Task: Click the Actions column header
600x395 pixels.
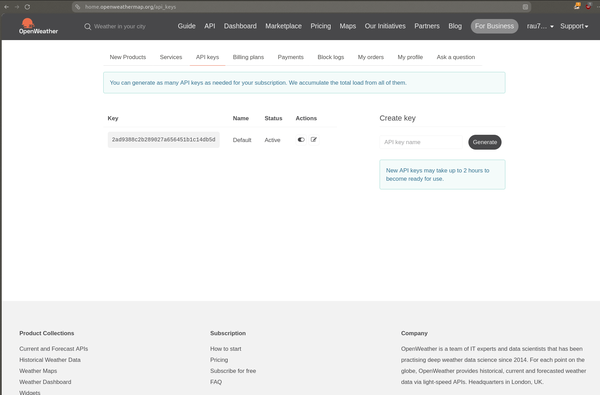Action: (306, 118)
